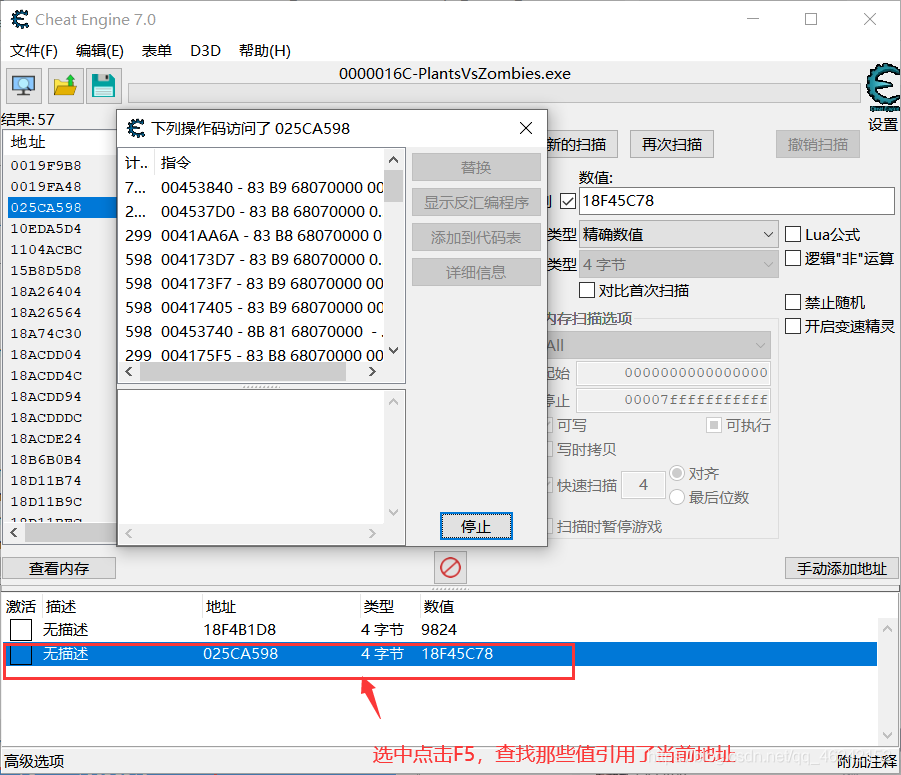Image resolution: width=901 pixels, height=775 pixels.
Task: Click the 显示反汇编程序 button
Action: pos(476,202)
